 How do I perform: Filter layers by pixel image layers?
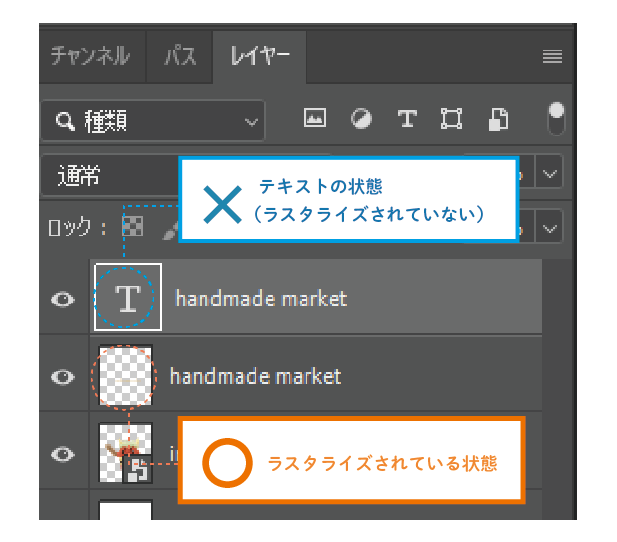[x=315, y=118]
